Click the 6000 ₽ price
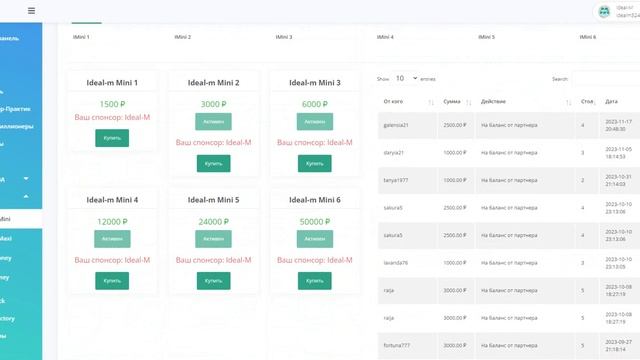The image size is (640, 360). [x=315, y=104]
